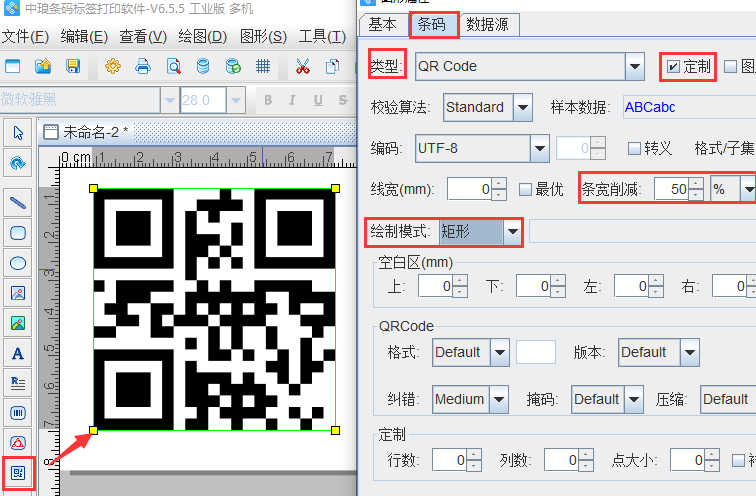Open print preview magnifier icon
The height and width of the screenshot is (496, 756).
click(173, 67)
